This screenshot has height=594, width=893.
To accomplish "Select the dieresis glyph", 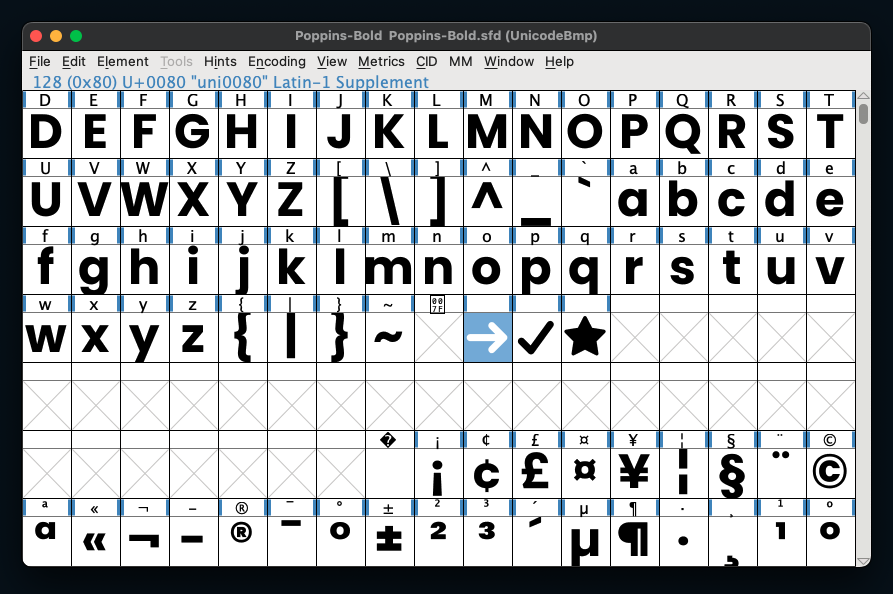I will click(781, 473).
